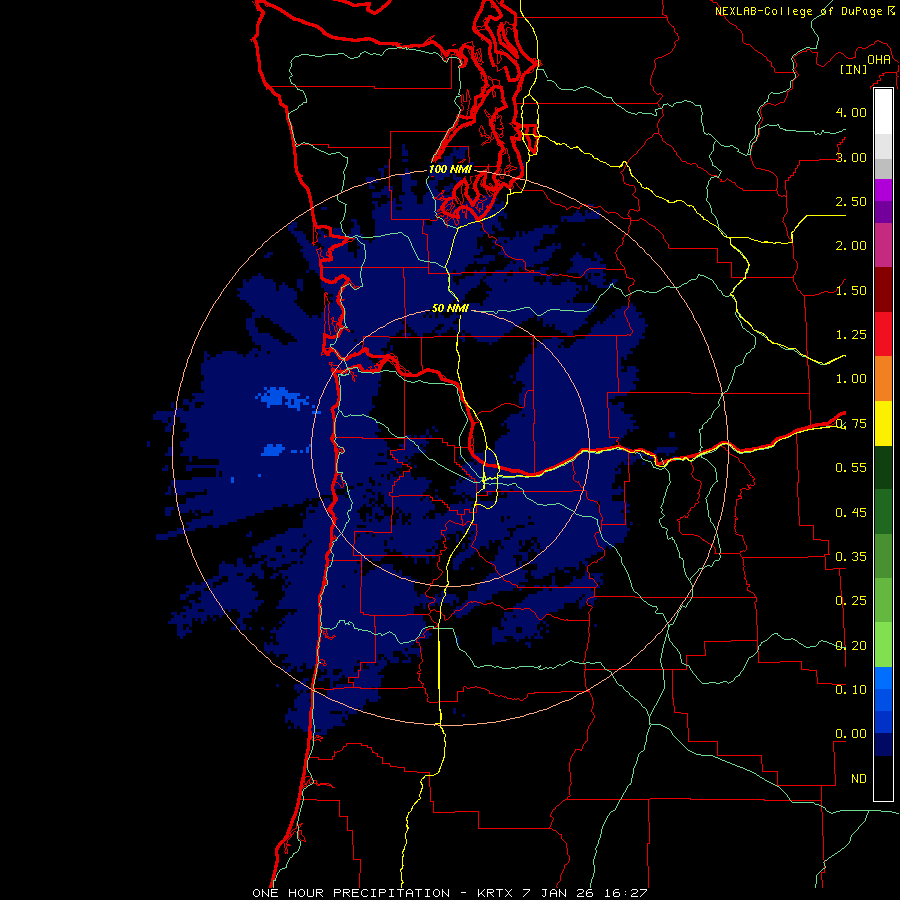Click the 0.20 legend value
Screen dimensions: 900x900
tap(851, 646)
